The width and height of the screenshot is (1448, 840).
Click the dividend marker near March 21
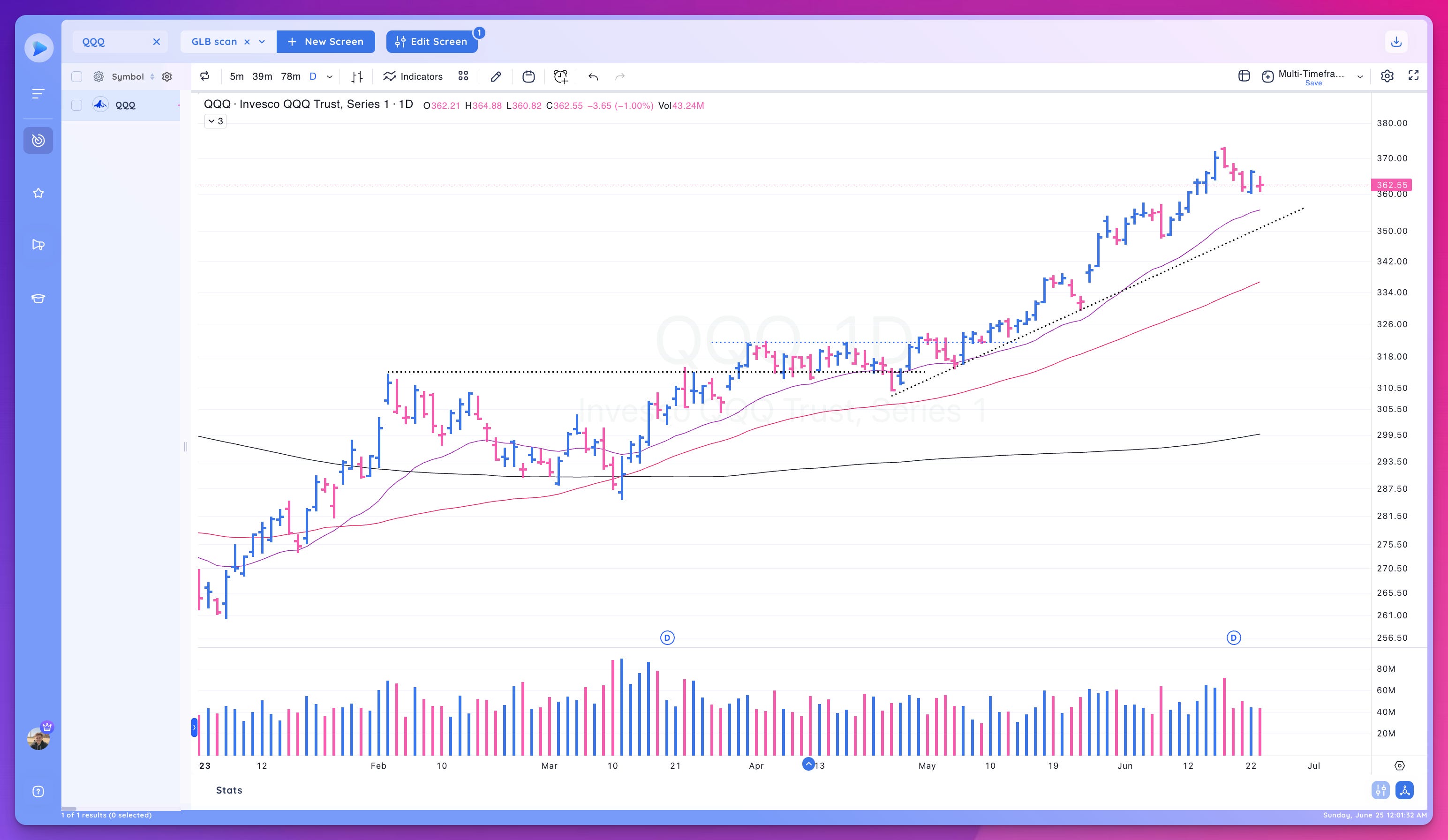point(667,638)
